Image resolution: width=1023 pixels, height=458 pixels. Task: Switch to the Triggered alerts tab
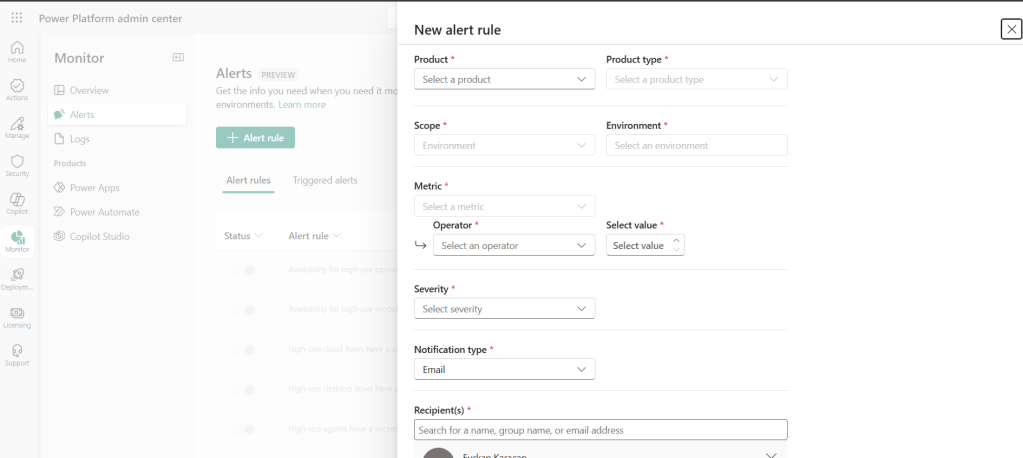(x=324, y=180)
